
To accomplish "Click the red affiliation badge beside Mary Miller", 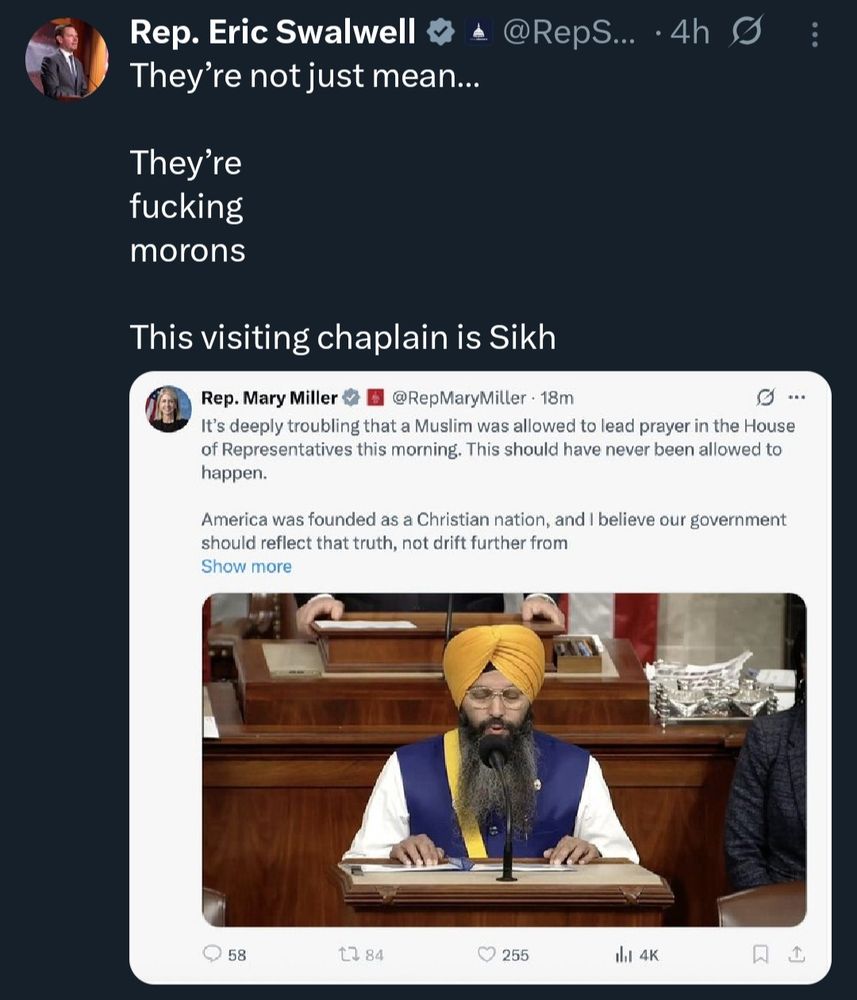I will [376, 398].
